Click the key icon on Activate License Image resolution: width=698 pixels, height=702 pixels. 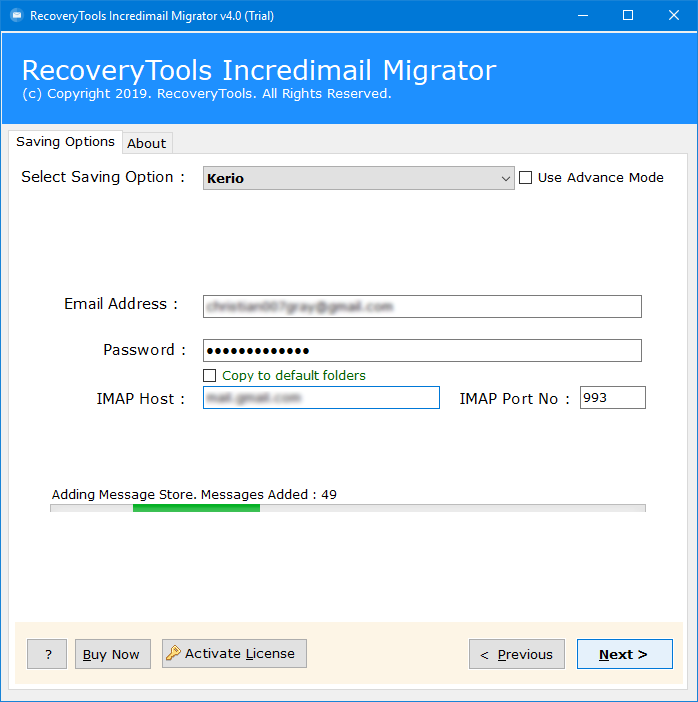(173, 653)
